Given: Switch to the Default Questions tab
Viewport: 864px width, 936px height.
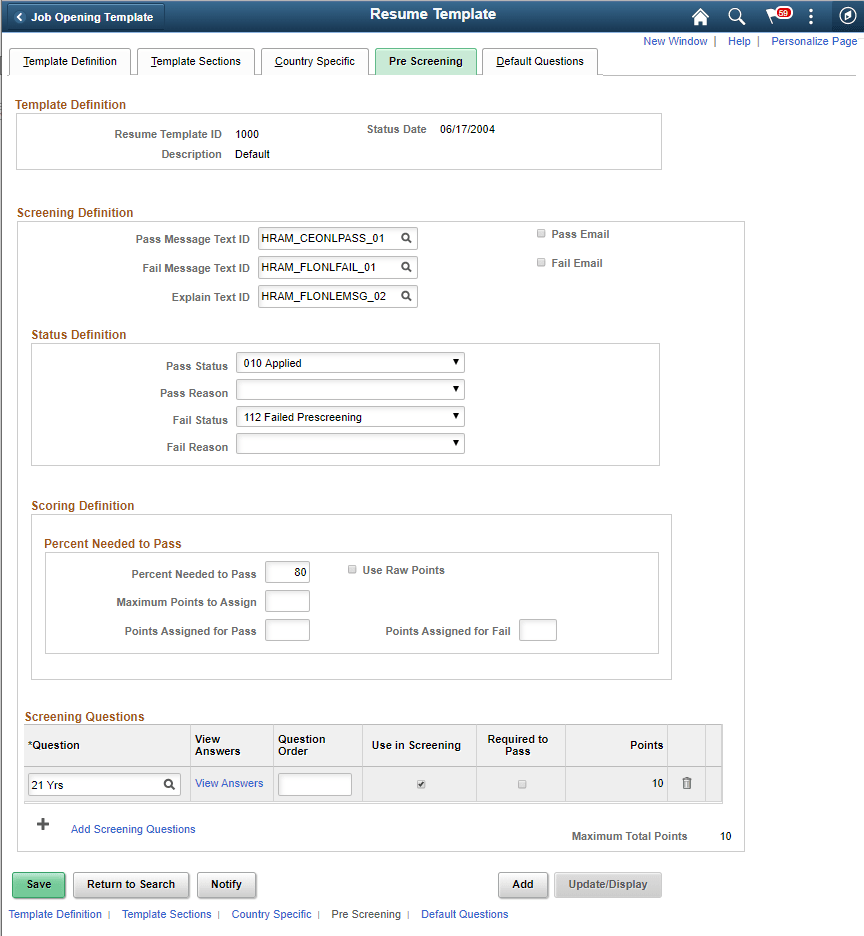Looking at the screenshot, I should pos(540,61).
